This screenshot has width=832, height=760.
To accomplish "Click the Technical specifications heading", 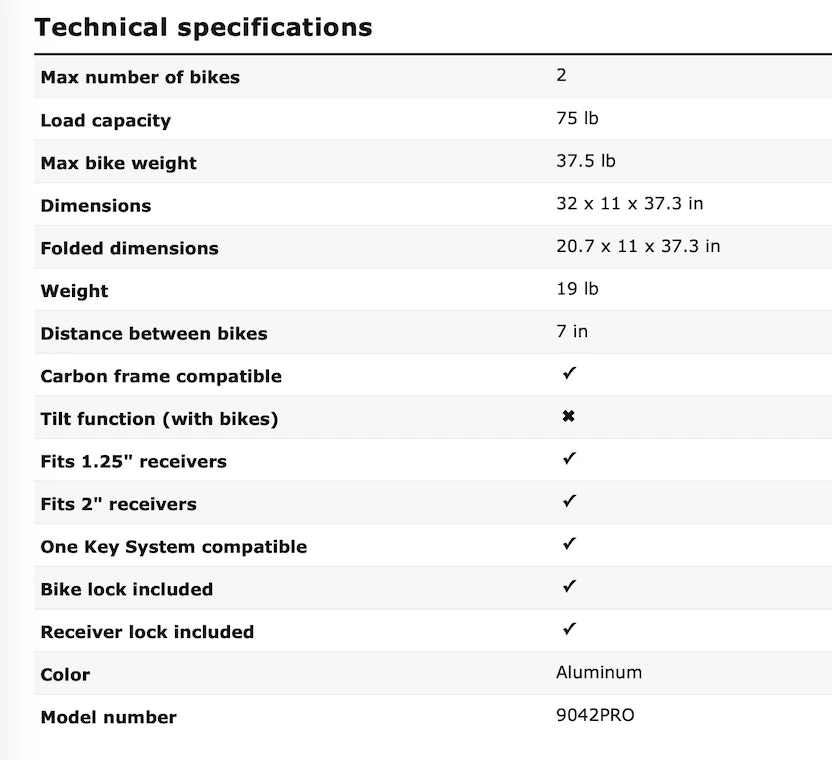I will point(203,27).
